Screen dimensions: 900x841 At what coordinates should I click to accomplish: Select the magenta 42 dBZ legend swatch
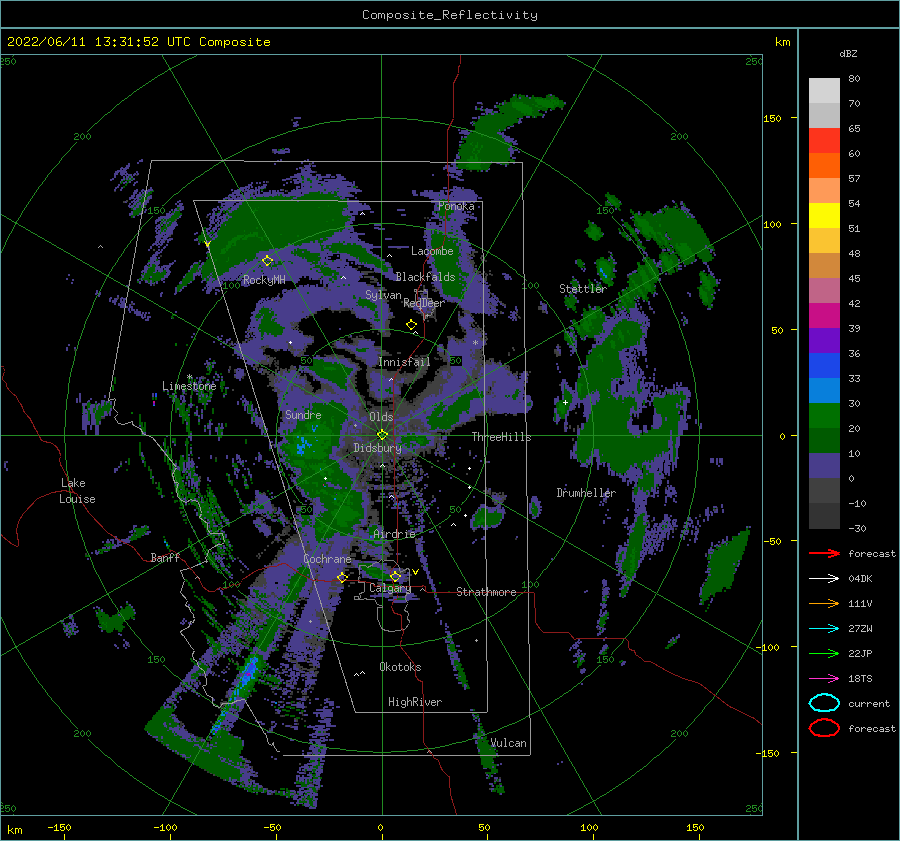coord(824,315)
